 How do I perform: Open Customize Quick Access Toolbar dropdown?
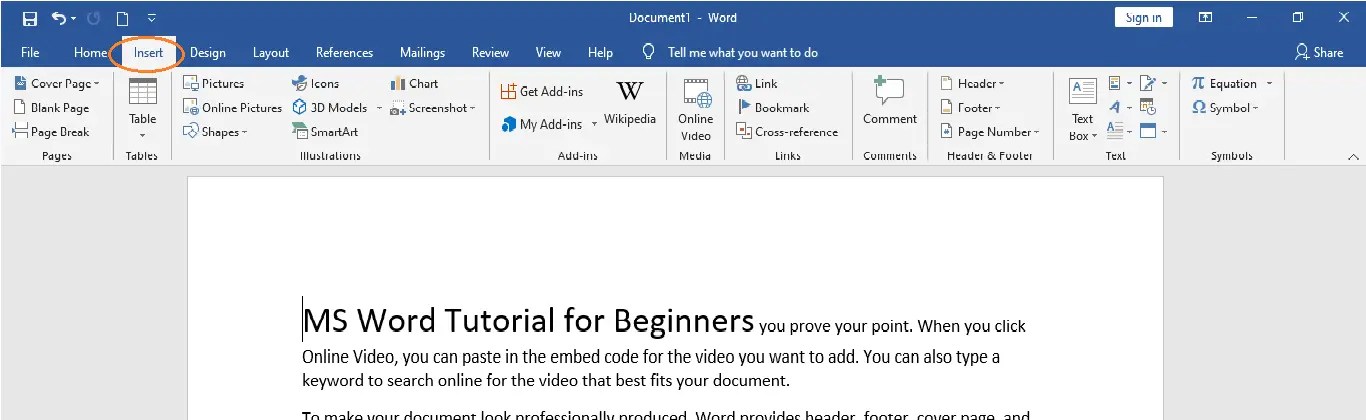pyautogui.click(x=151, y=18)
